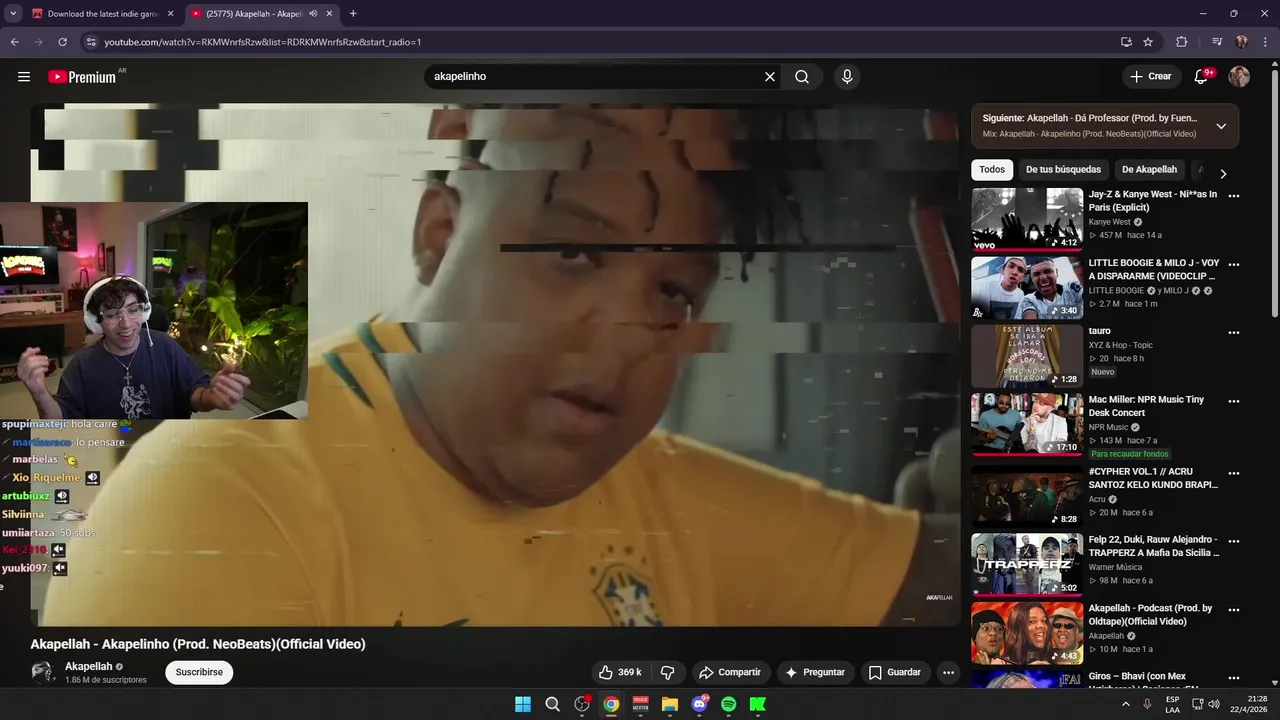Click the Suscribirse button

pyautogui.click(x=199, y=672)
